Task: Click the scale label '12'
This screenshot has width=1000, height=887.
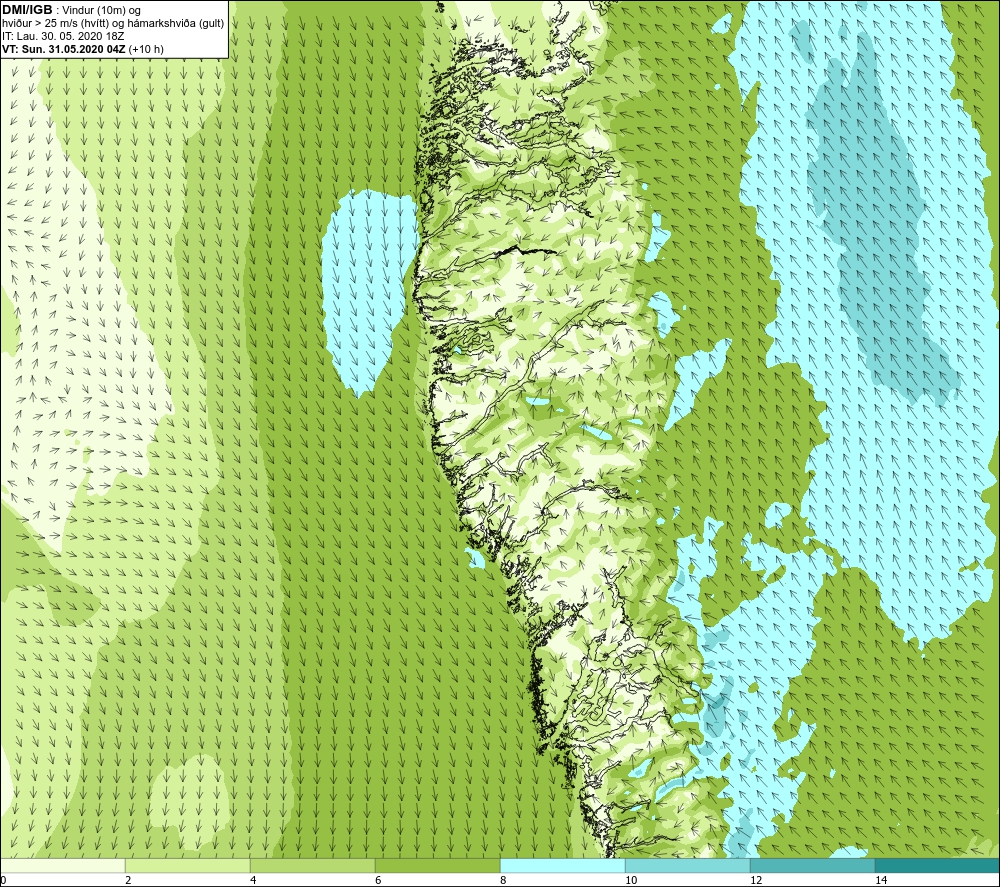Action: click(756, 880)
